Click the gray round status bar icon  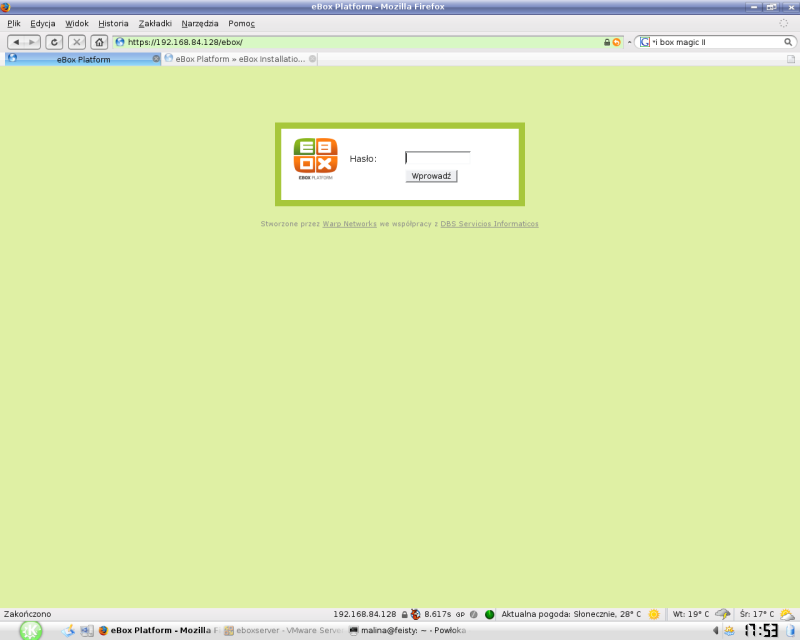point(473,614)
